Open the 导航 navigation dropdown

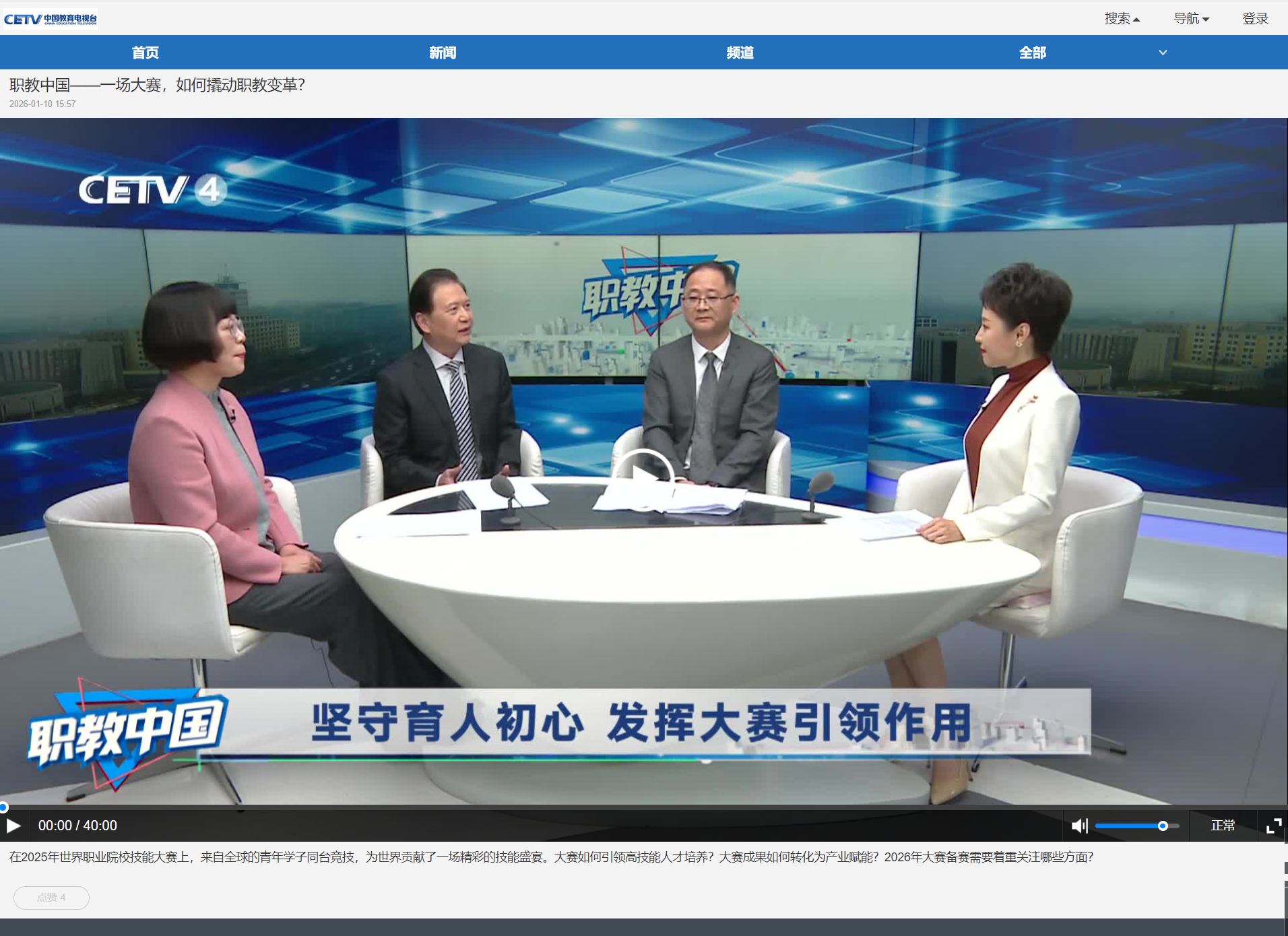1191,19
